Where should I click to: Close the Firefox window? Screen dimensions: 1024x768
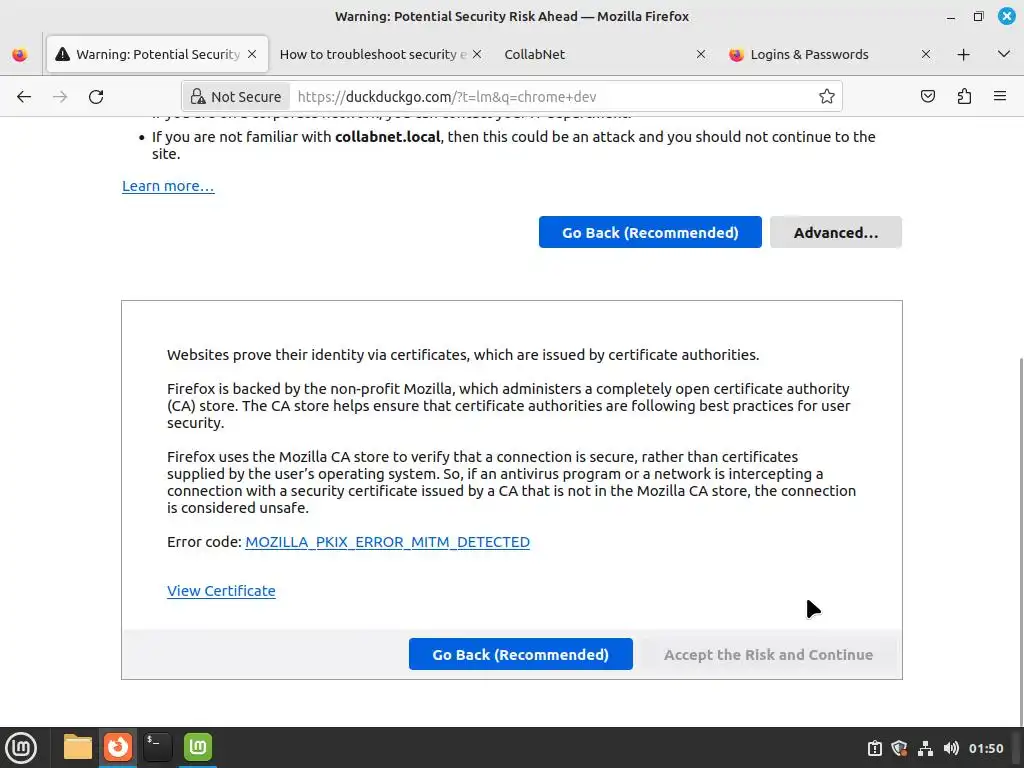pyautogui.click(x=1006, y=16)
